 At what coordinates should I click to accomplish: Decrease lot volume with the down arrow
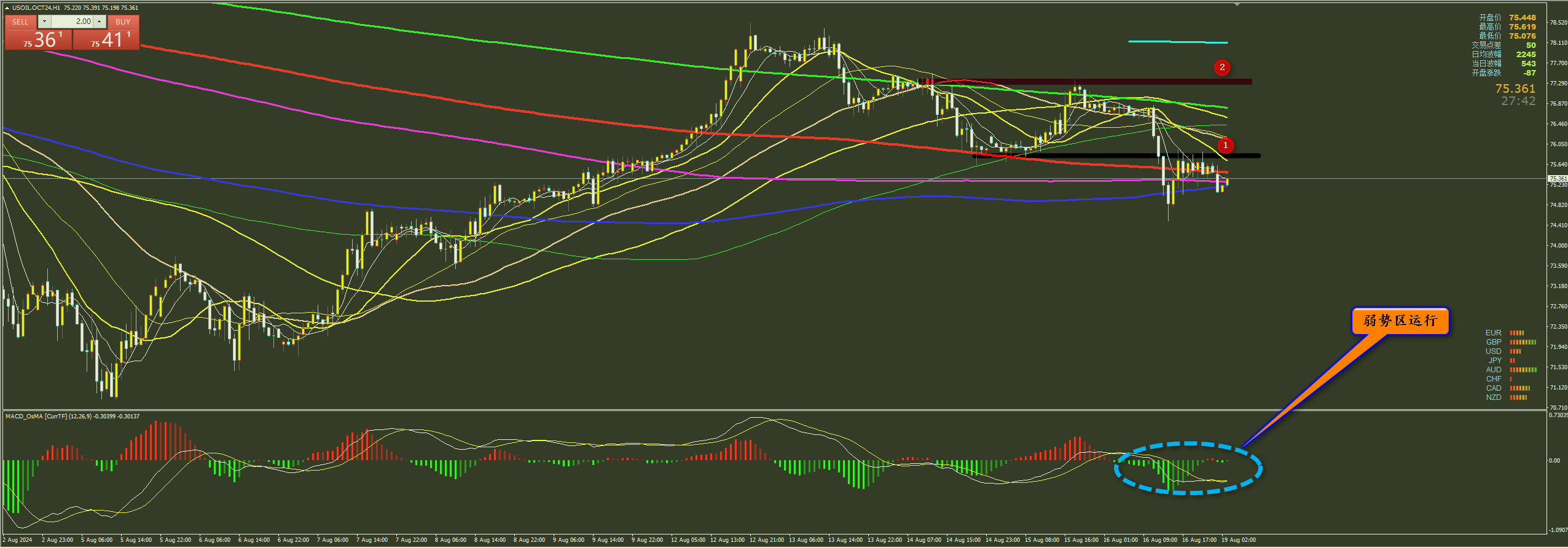click(44, 22)
